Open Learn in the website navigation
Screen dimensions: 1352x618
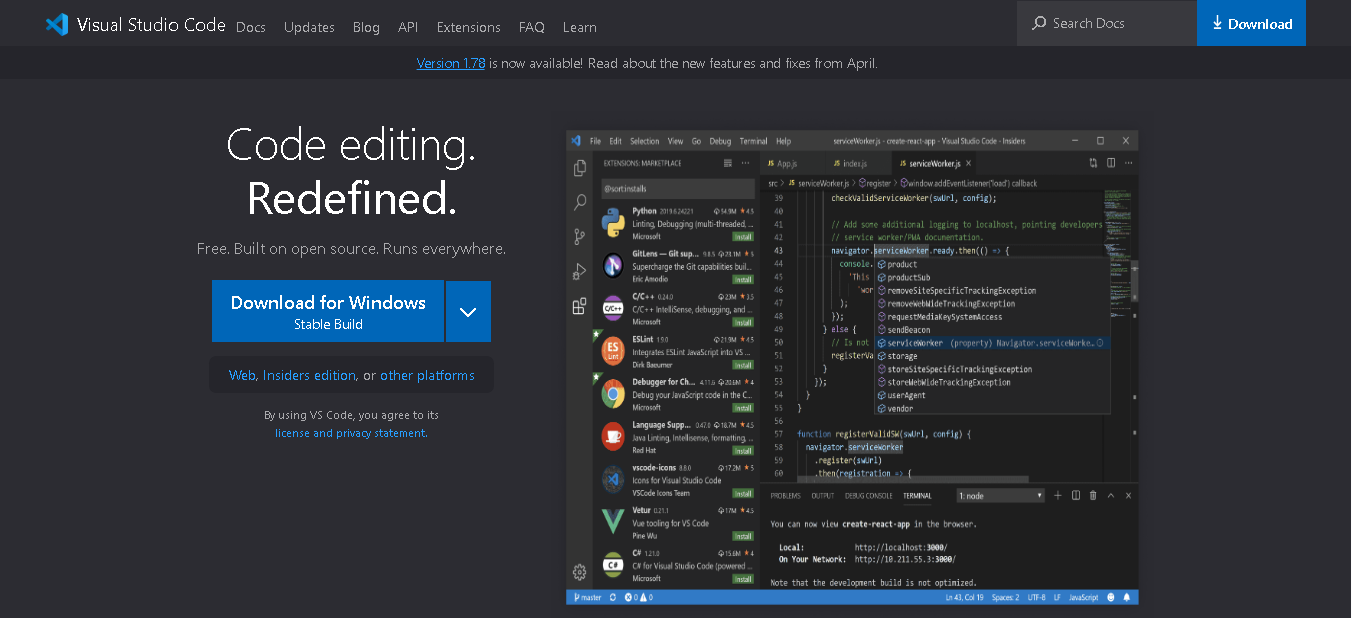[x=580, y=27]
